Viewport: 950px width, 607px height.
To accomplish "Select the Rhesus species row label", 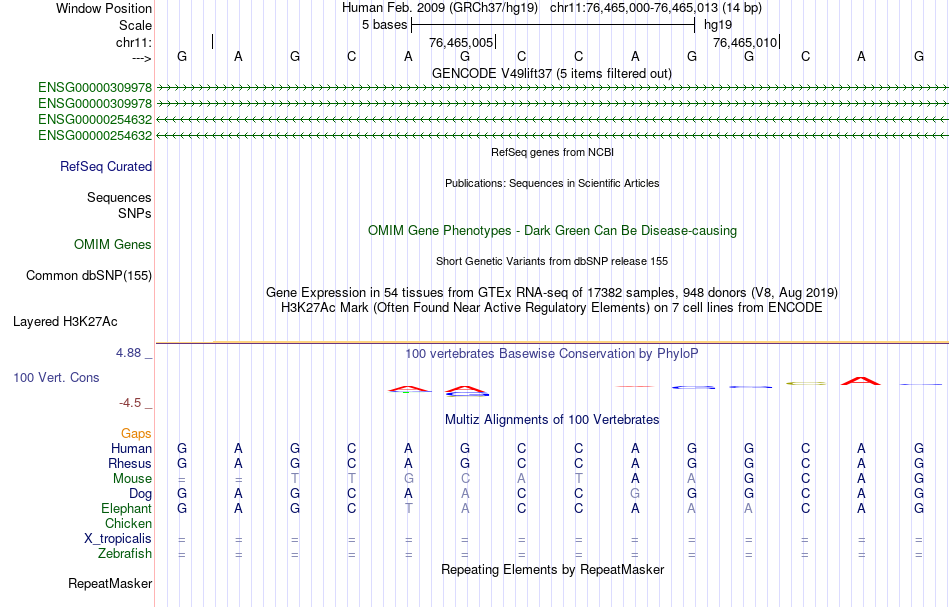I will tap(130, 463).
